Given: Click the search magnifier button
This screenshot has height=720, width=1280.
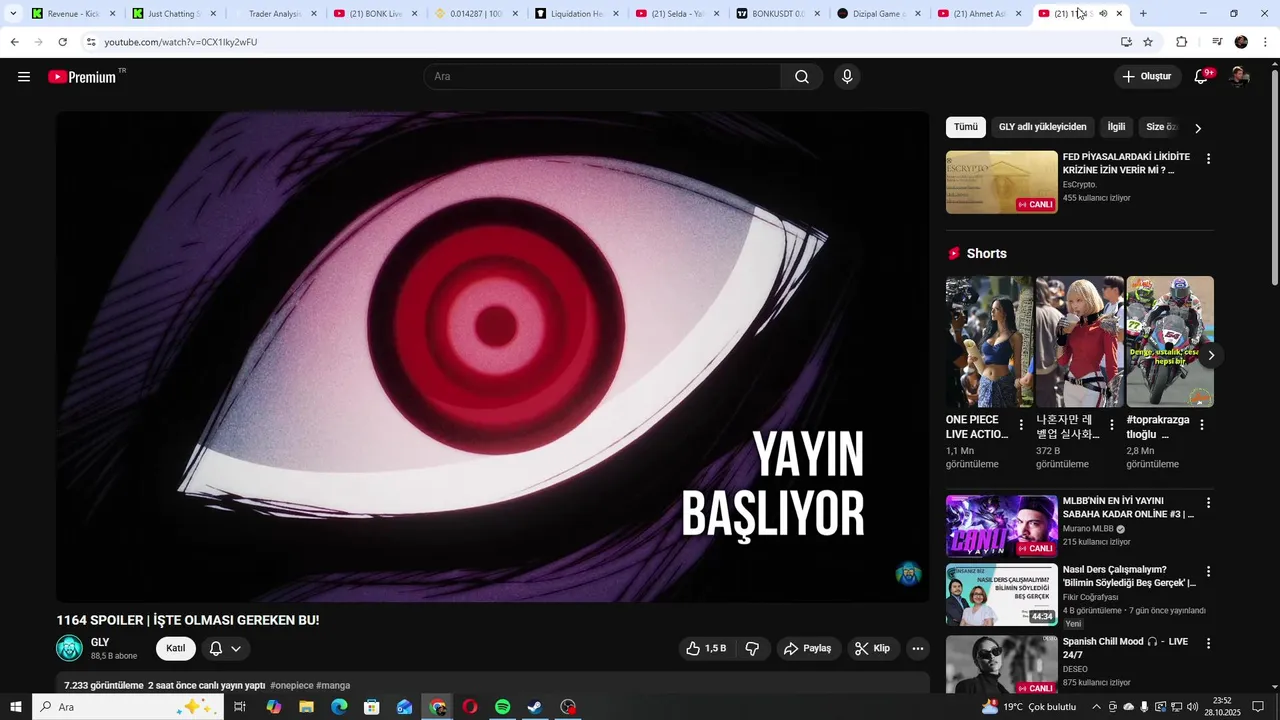Looking at the screenshot, I should tap(802, 77).
